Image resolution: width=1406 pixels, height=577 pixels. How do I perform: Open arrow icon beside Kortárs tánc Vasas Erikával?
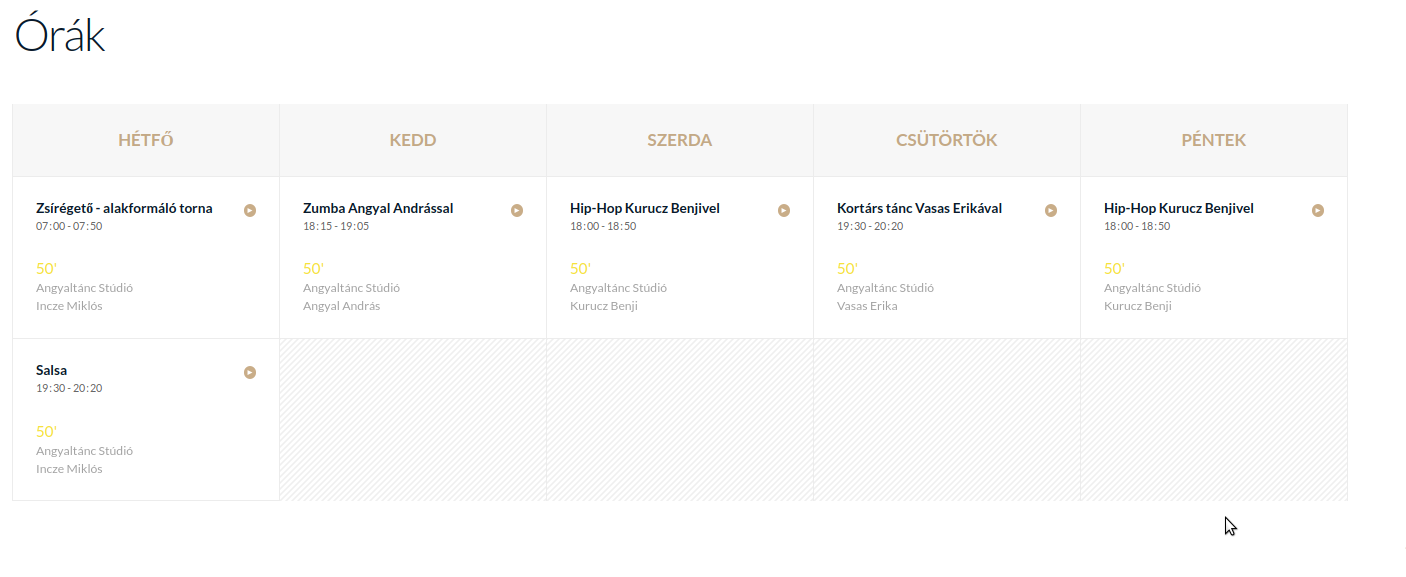click(x=1051, y=210)
